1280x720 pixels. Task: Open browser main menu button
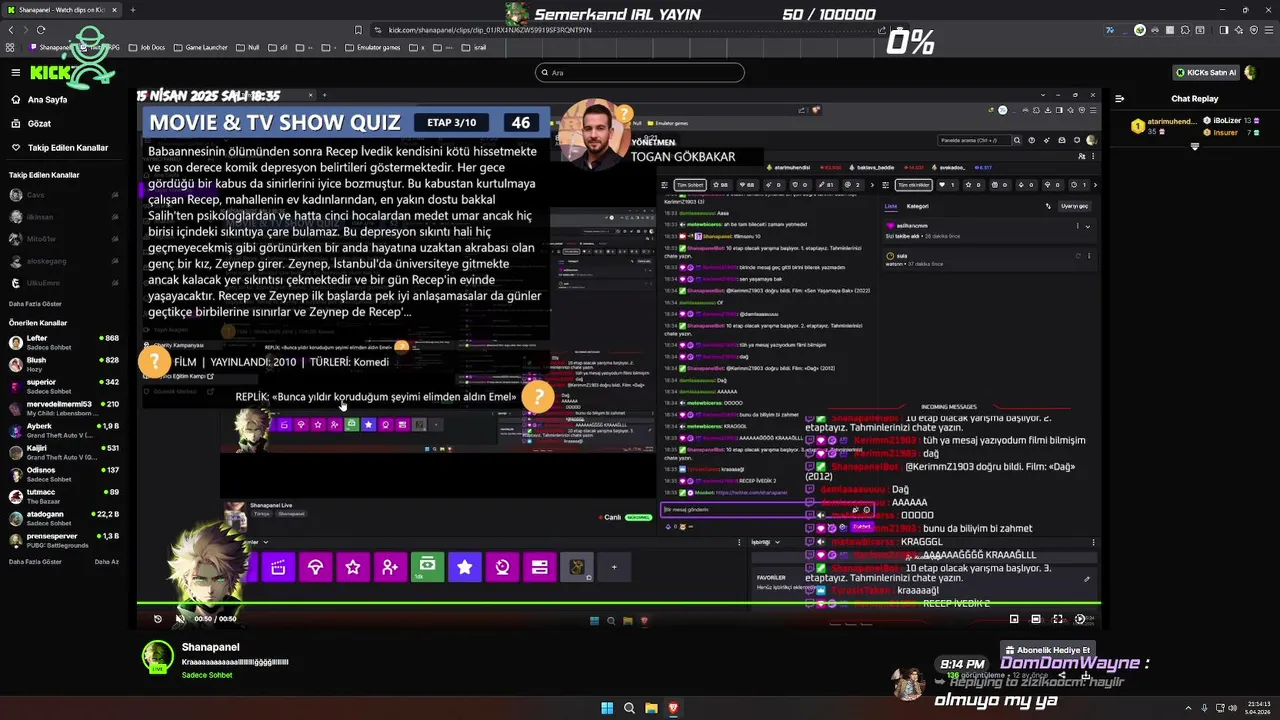pos(1267,30)
